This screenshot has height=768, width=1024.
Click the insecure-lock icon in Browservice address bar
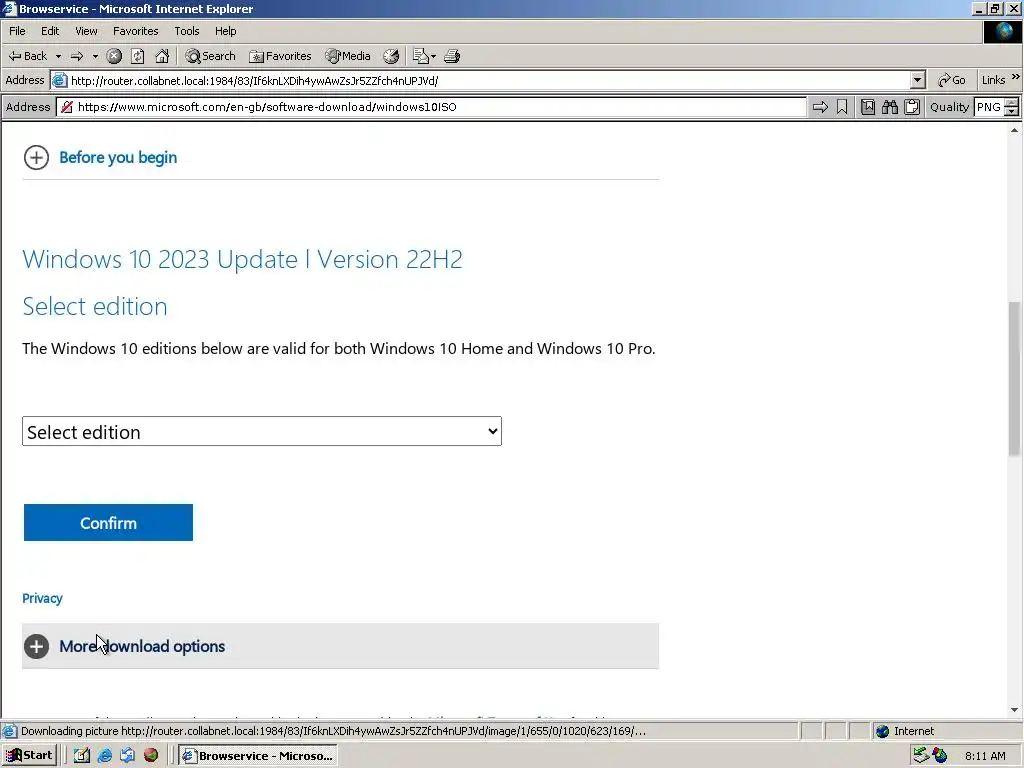coord(67,107)
